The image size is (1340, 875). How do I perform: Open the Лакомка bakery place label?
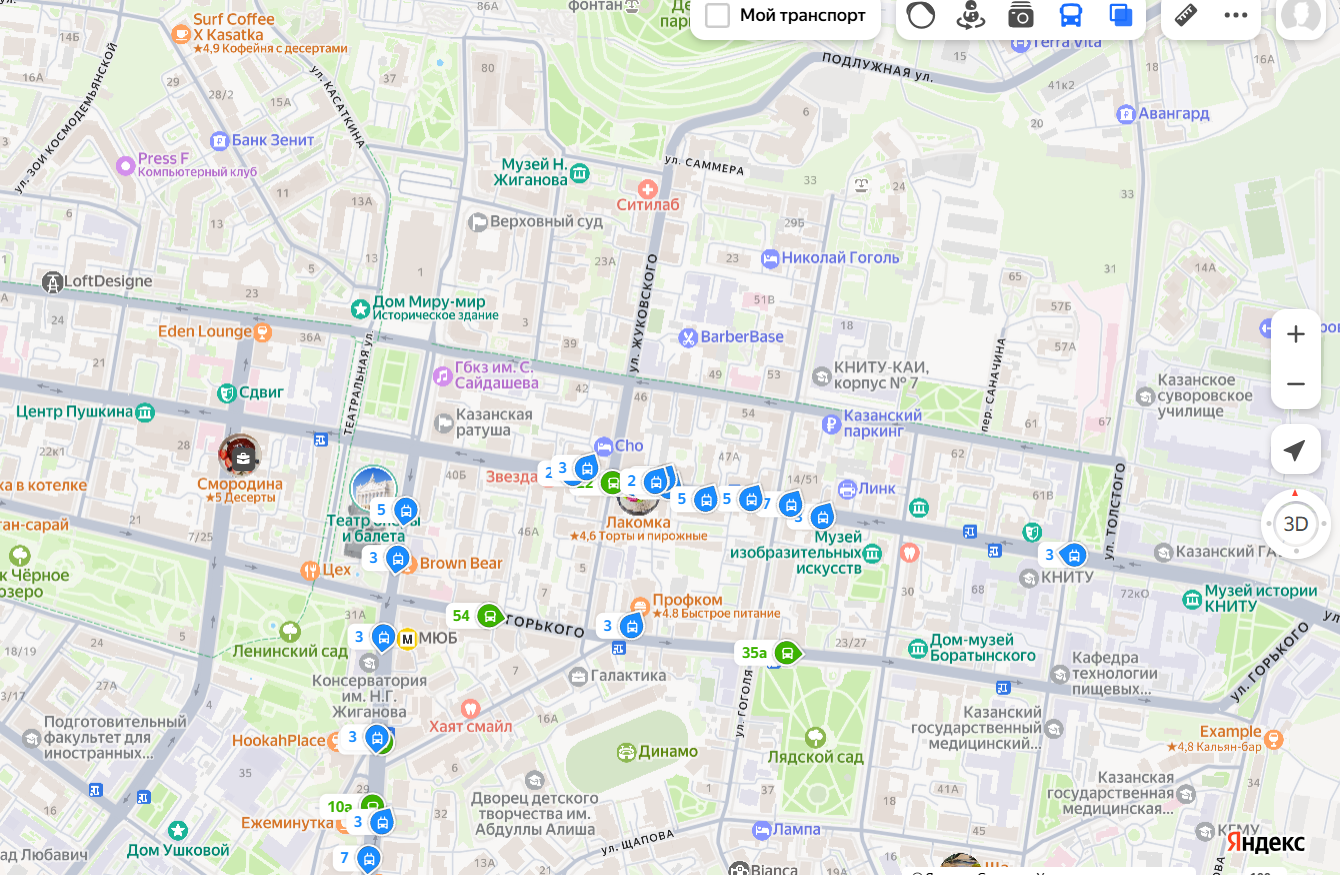point(638,522)
